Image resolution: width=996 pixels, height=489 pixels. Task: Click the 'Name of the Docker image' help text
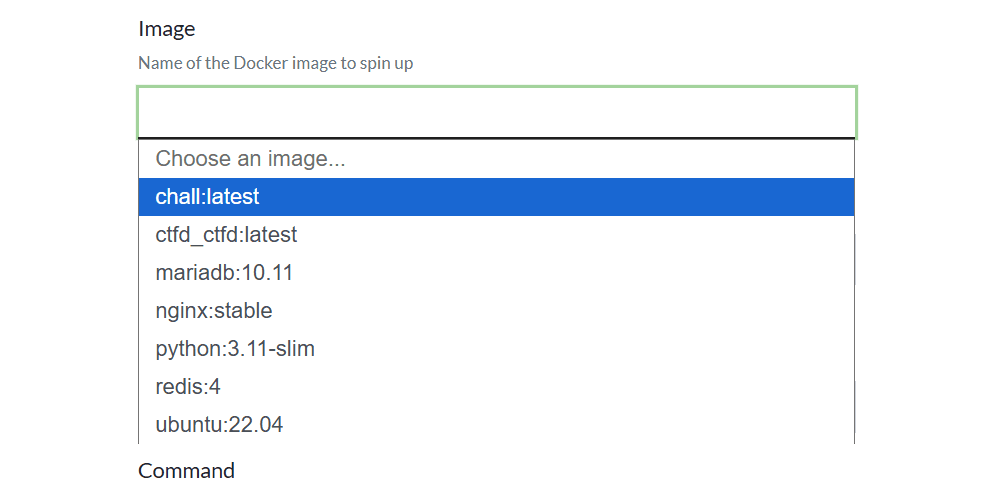[275, 63]
